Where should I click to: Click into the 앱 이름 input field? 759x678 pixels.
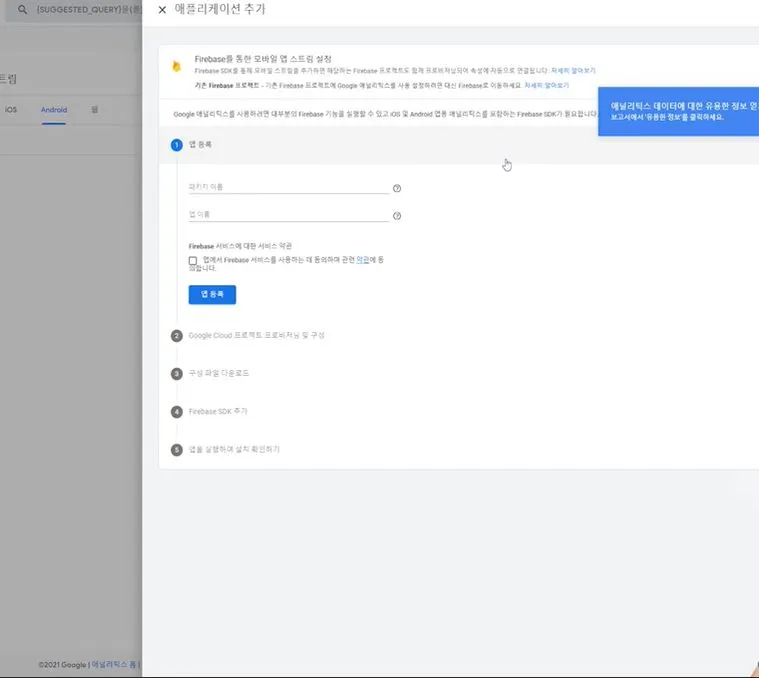(x=288, y=215)
